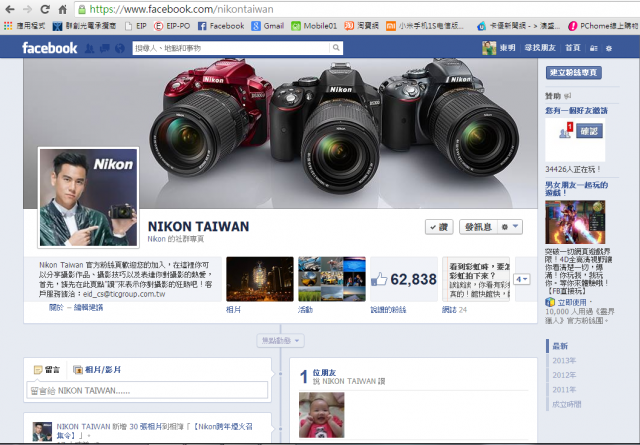Click the 62,838 likes tile

pyautogui.click(x=404, y=279)
